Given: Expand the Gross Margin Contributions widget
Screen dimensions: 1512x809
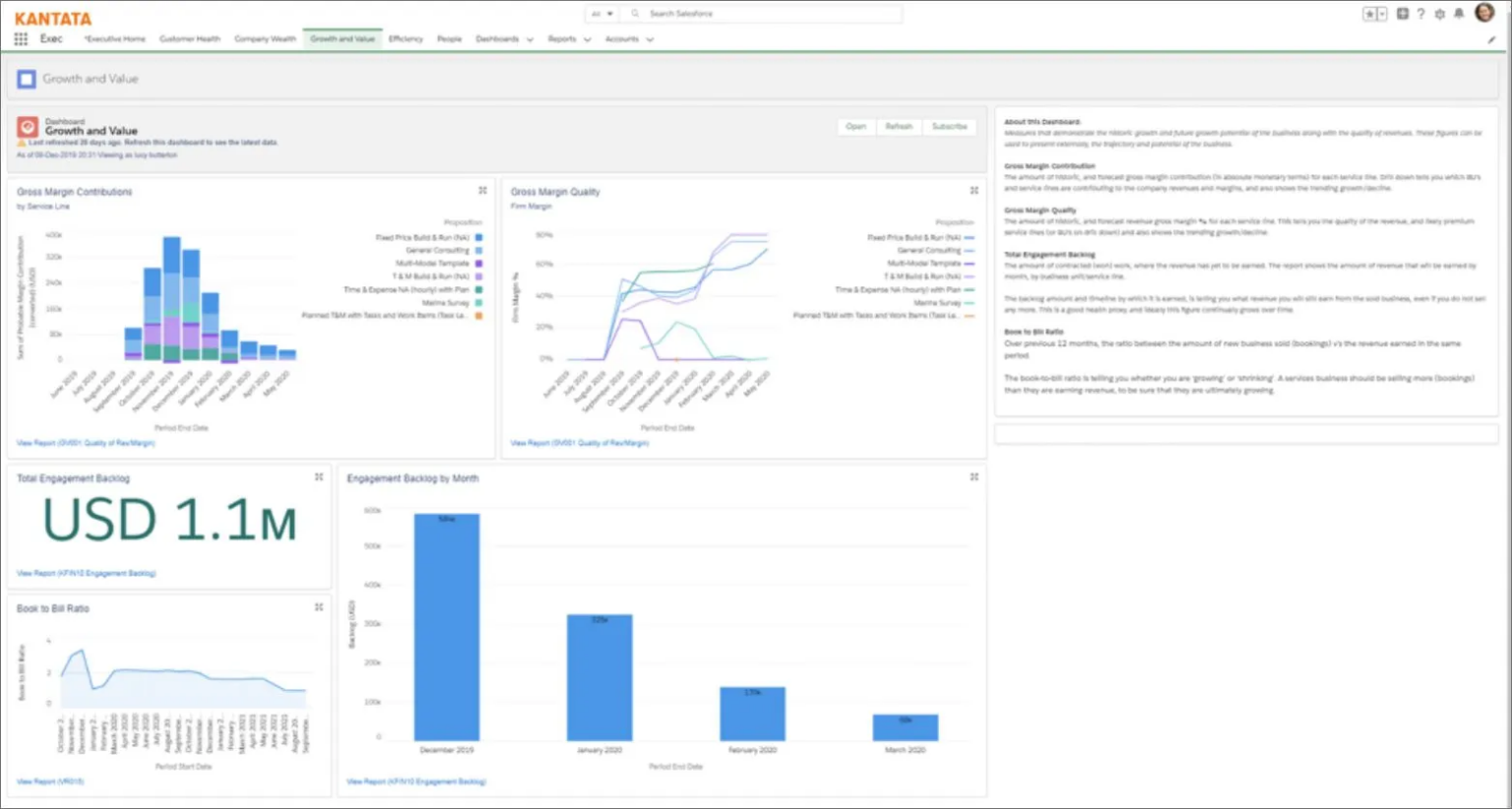Looking at the screenshot, I should click(482, 190).
